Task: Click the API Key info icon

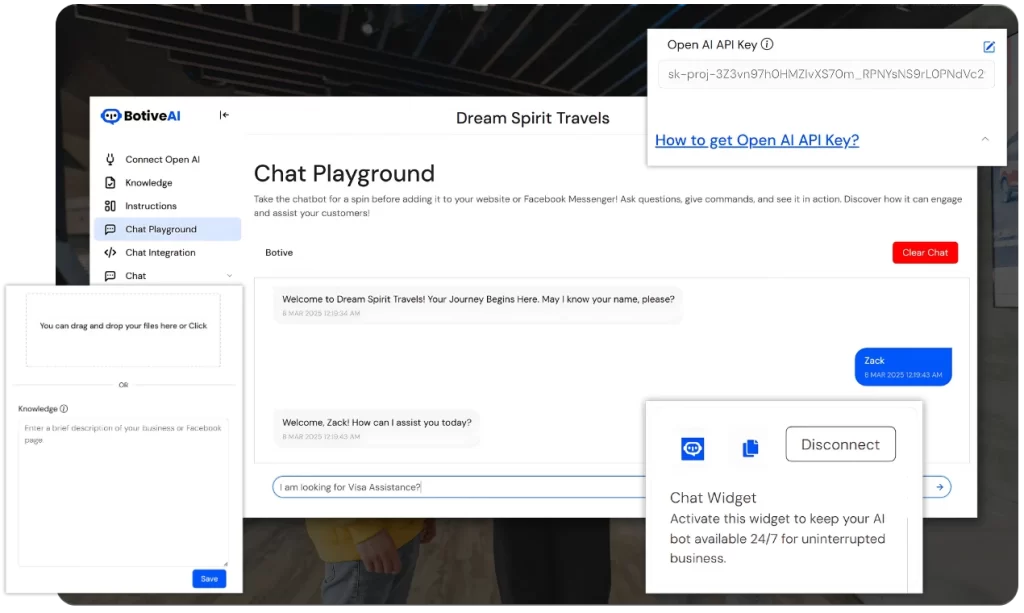Action: [x=767, y=44]
